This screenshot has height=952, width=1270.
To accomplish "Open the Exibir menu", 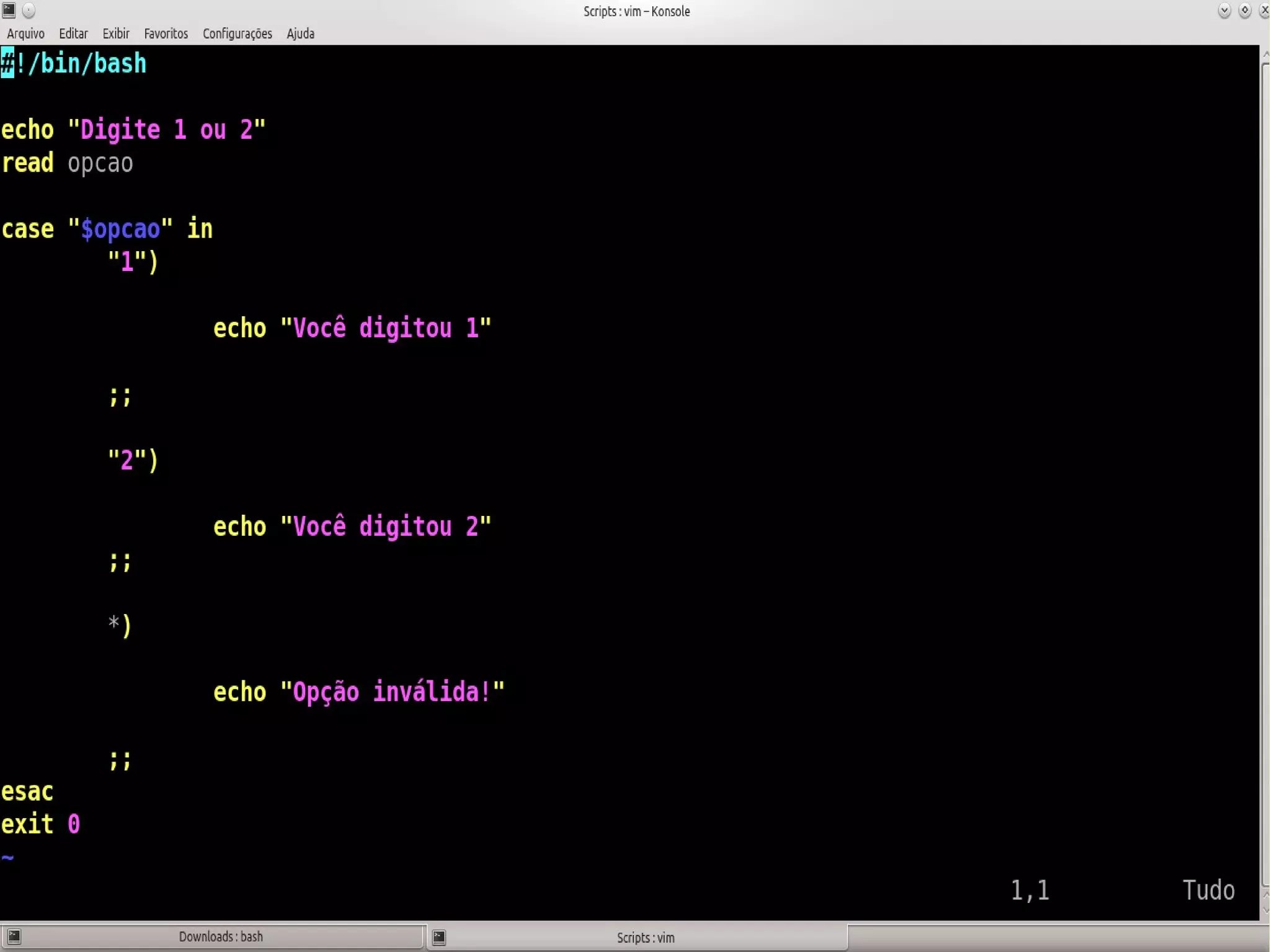I will 116,33.
